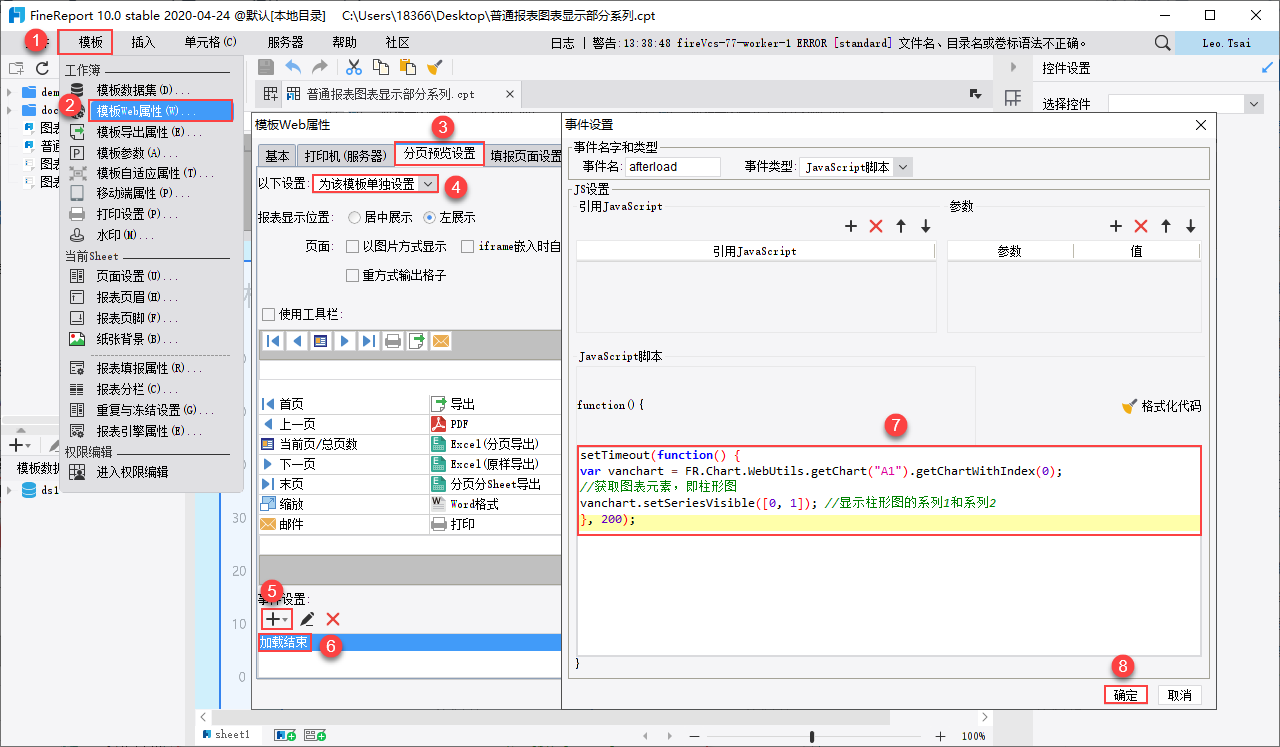The image size is (1280, 747).
Task: Check the iframe嵌入时 checkbox
Action: (x=468, y=246)
